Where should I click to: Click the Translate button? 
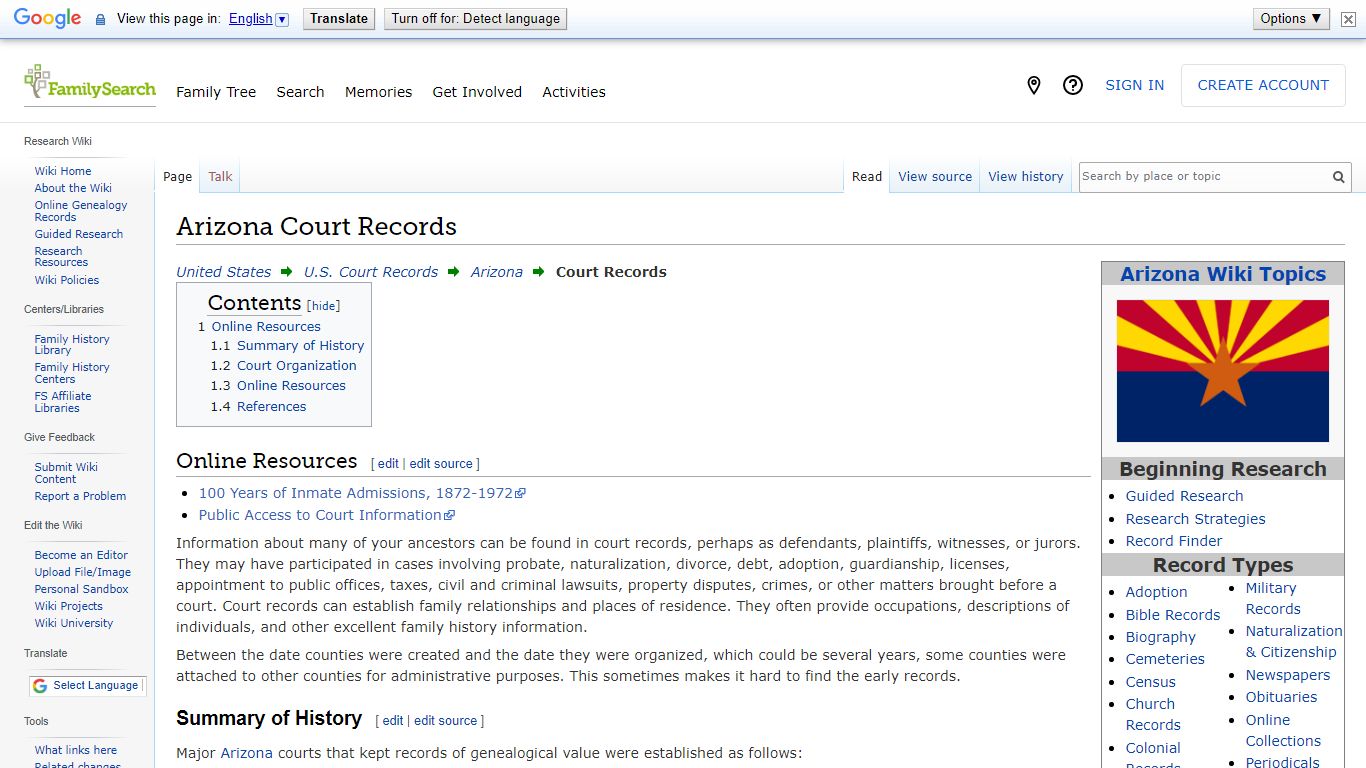pyautogui.click(x=339, y=19)
